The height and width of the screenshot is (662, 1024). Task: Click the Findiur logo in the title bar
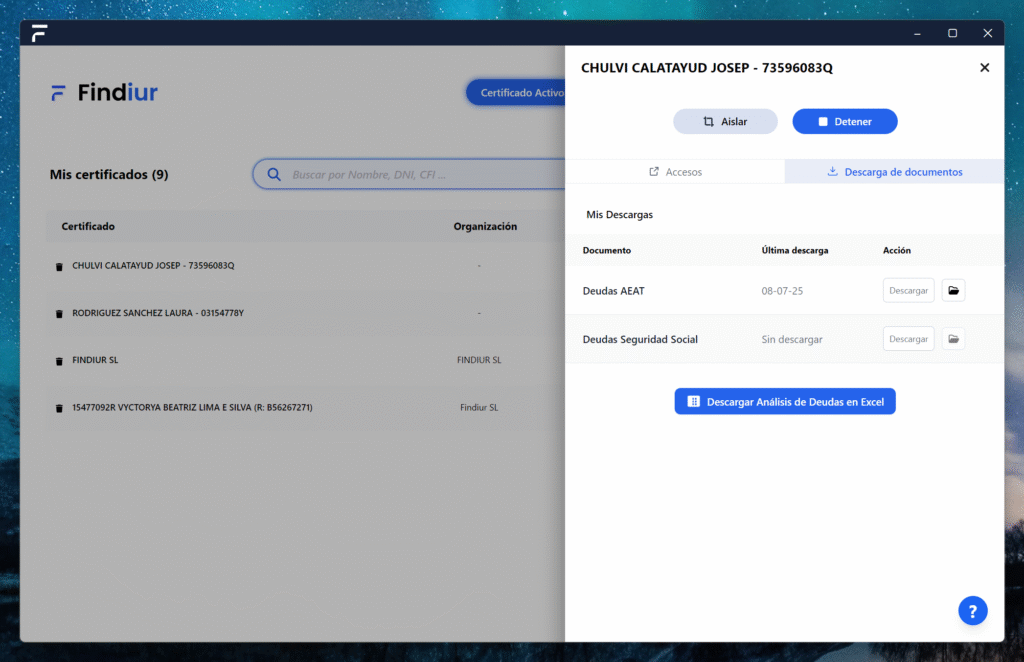pyautogui.click(x=39, y=33)
